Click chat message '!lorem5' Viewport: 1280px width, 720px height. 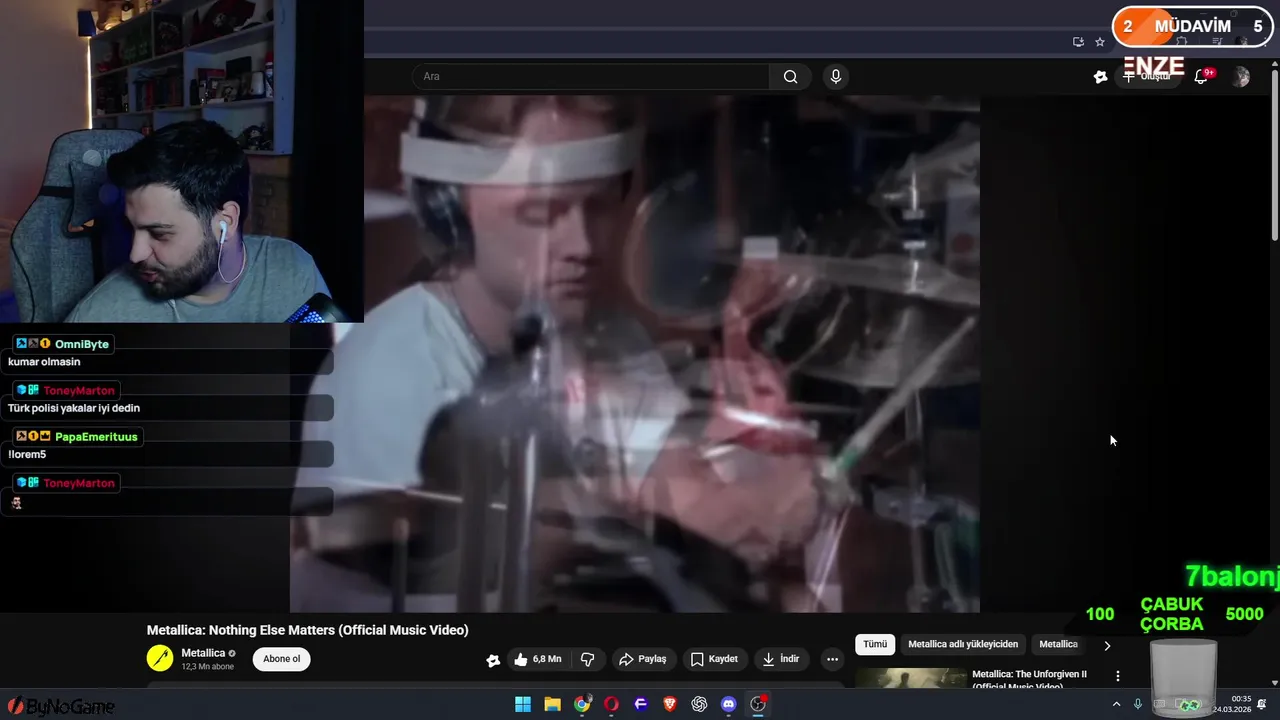coord(27,454)
